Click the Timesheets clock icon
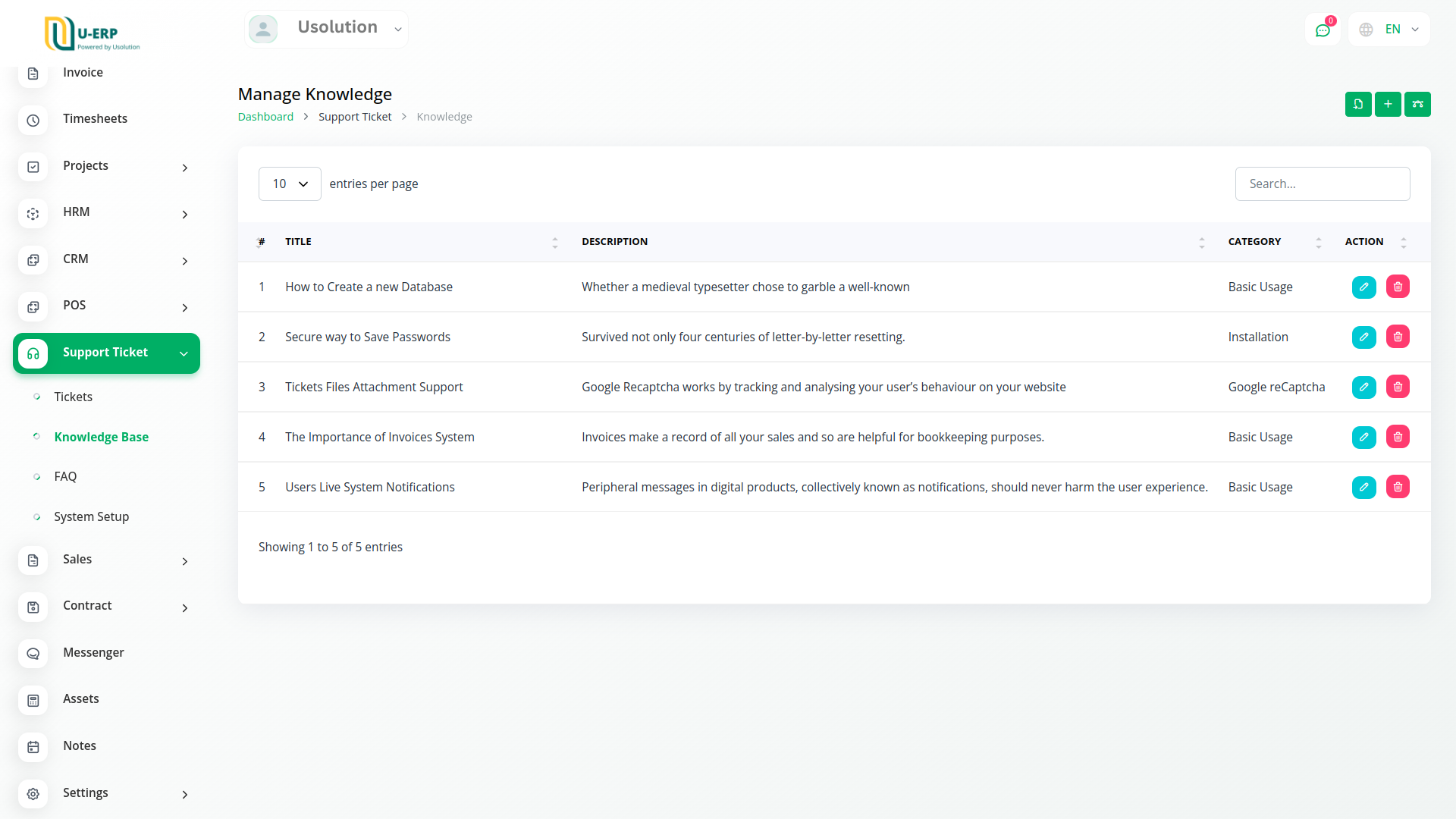Image resolution: width=1456 pixels, height=819 pixels. (x=33, y=120)
